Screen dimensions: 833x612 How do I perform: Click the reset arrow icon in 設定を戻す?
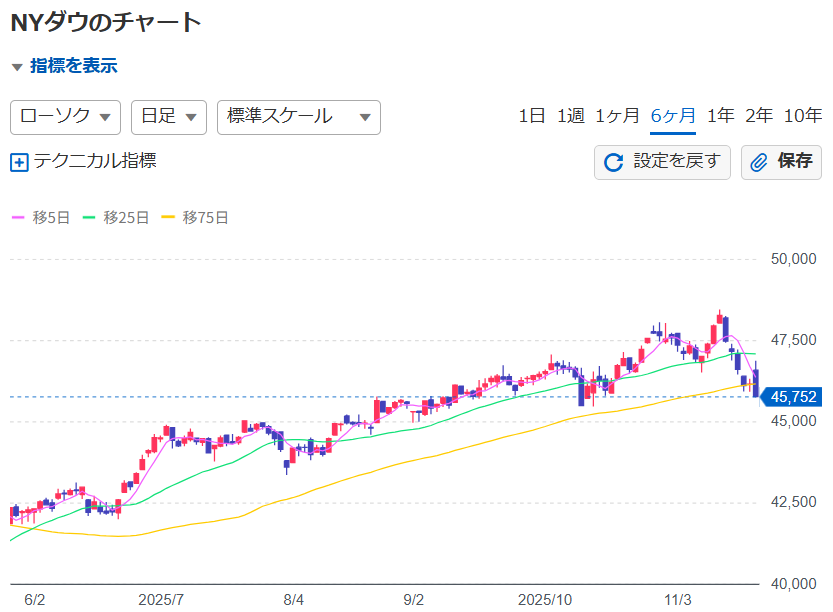(x=614, y=162)
